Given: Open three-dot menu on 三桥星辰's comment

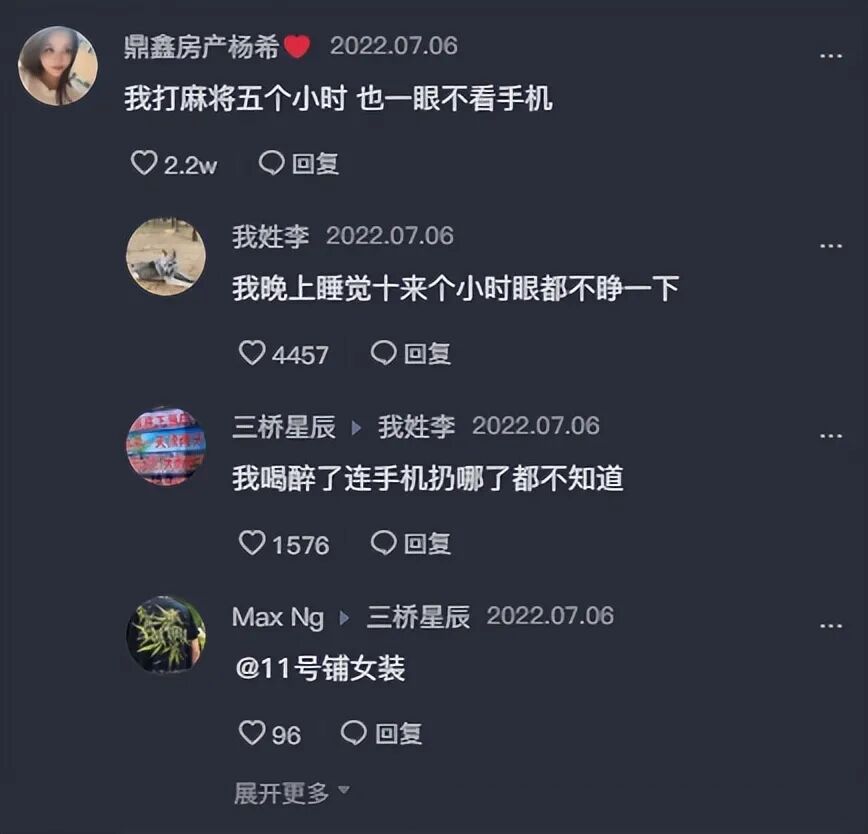Looking at the screenshot, I should coord(830,436).
